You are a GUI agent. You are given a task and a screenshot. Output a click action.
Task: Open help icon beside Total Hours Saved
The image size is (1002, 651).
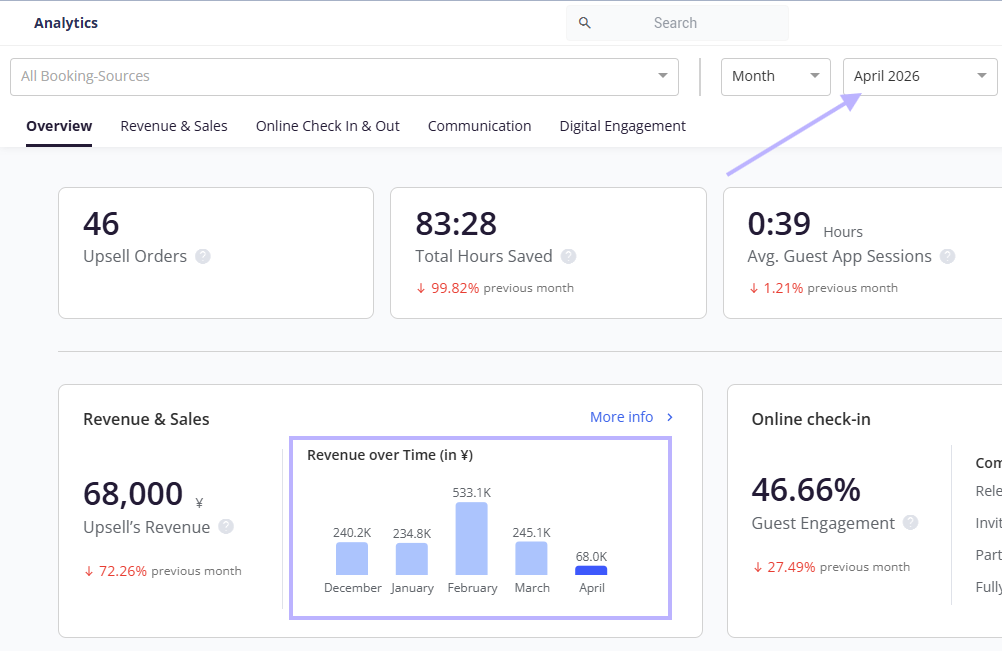point(568,256)
